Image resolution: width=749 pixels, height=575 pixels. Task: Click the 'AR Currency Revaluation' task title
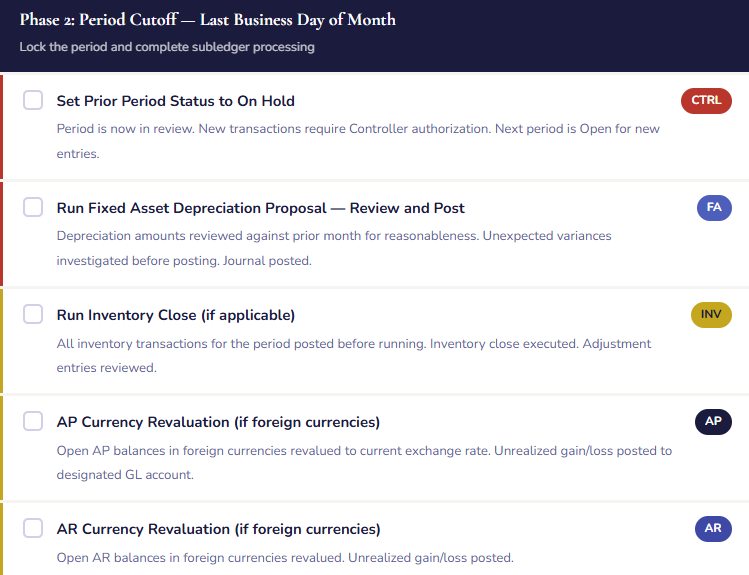point(218,529)
